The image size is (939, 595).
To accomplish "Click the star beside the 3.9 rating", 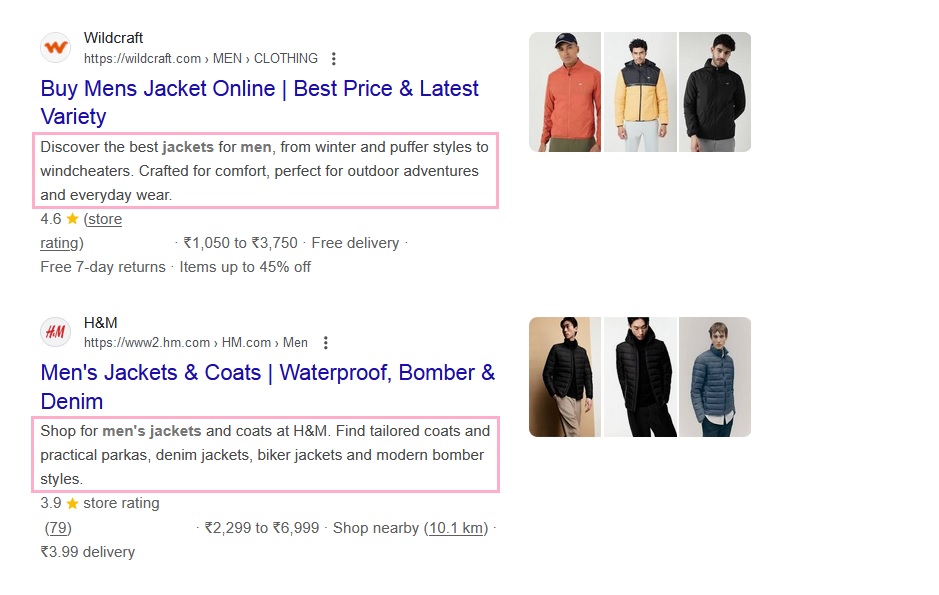I will (x=72, y=503).
